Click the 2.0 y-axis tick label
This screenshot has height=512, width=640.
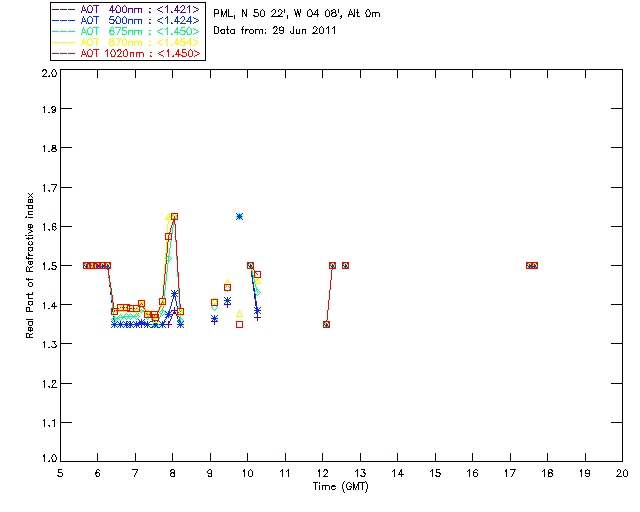49,73
